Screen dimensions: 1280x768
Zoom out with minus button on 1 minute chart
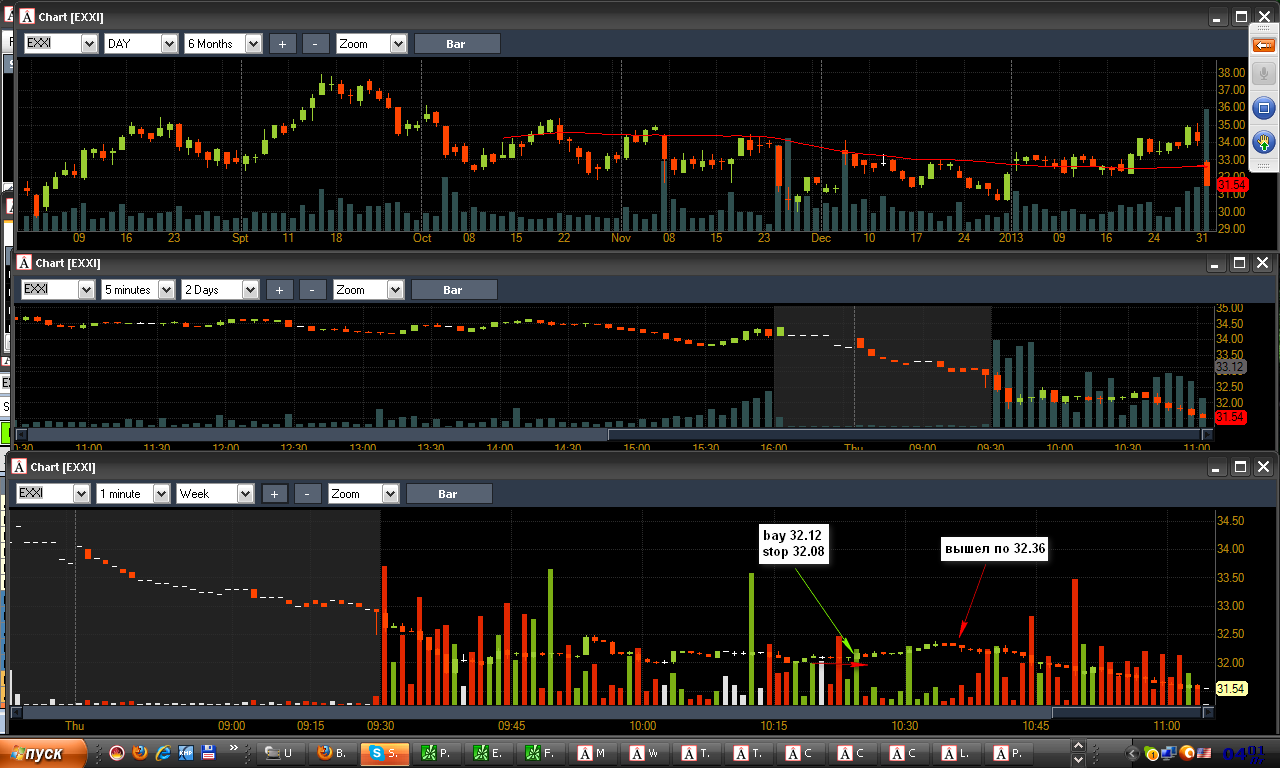pyautogui.click(x=308, y=494)
